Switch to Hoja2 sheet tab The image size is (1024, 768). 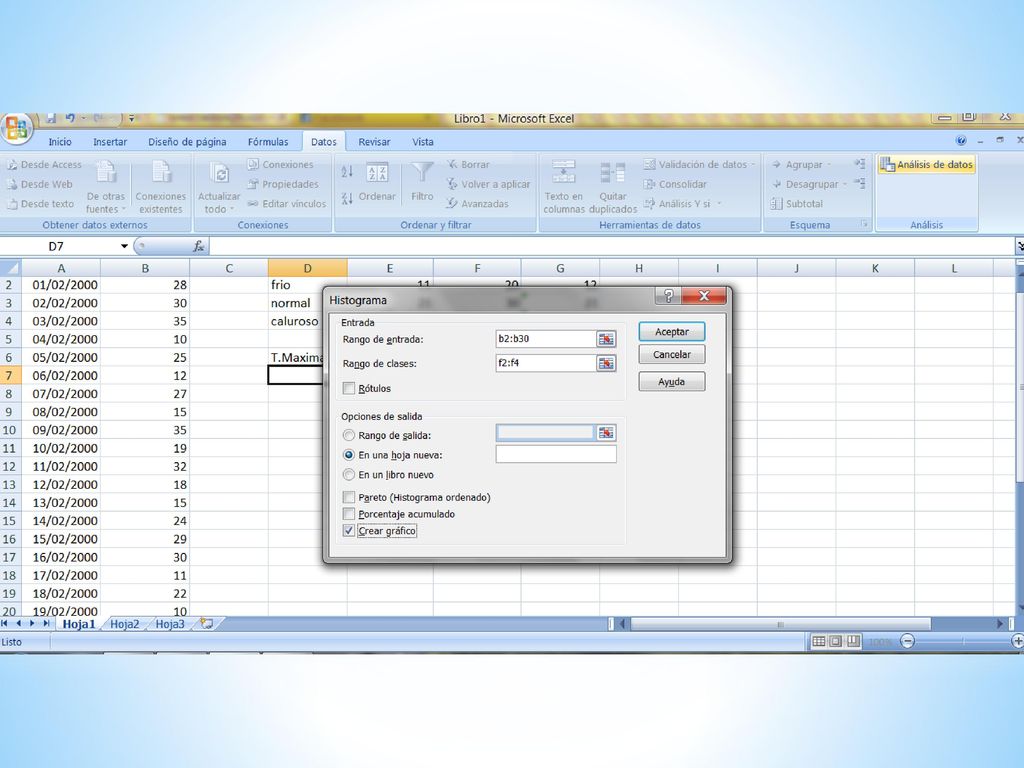(124, 624)
